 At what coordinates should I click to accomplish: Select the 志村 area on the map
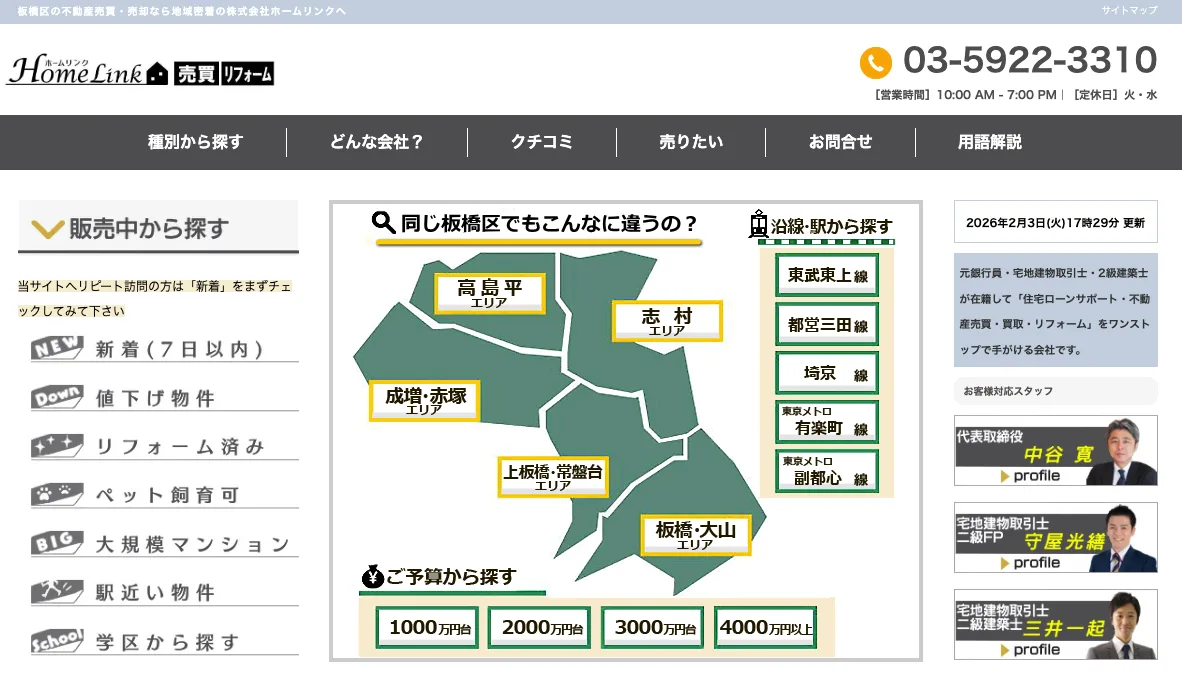(x=666, y=320)
